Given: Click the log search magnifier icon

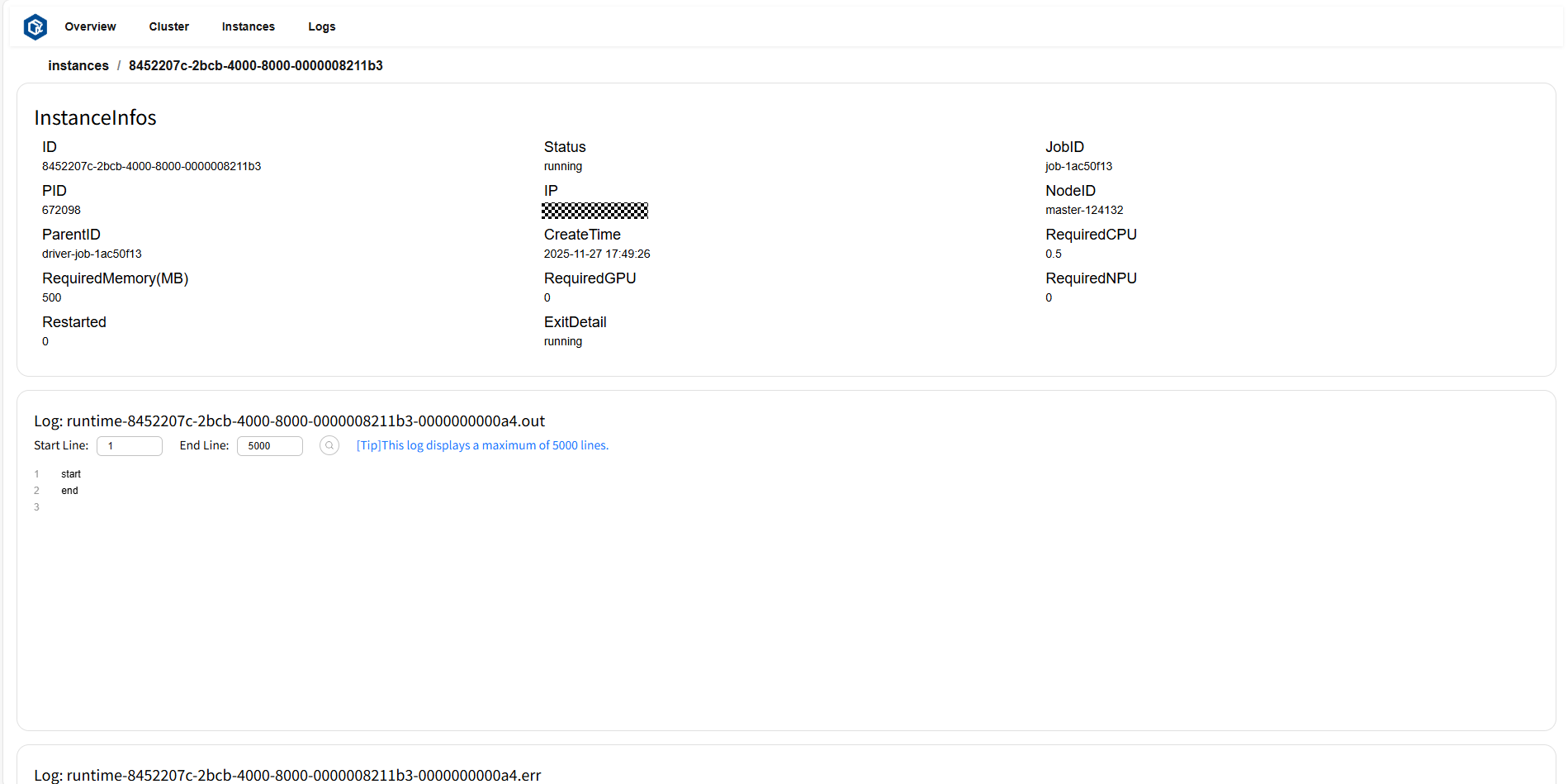Looking at the screenshot, I should tap(329, 446).
